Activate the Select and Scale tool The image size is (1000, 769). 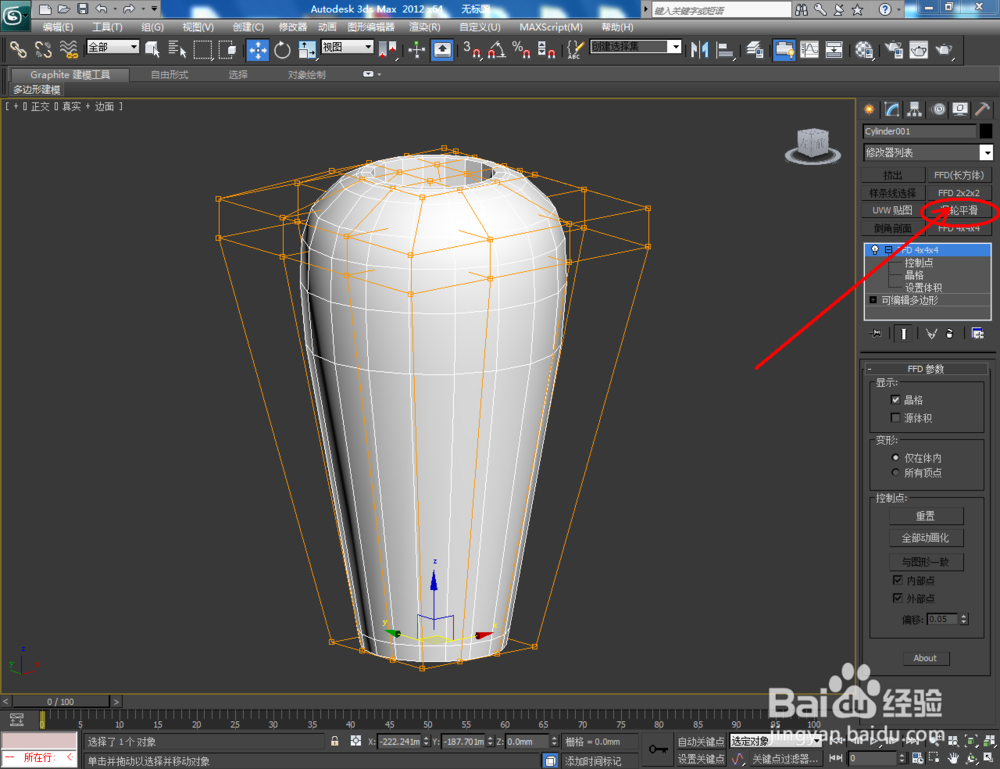pyautogui.click(x=307, y=49)
